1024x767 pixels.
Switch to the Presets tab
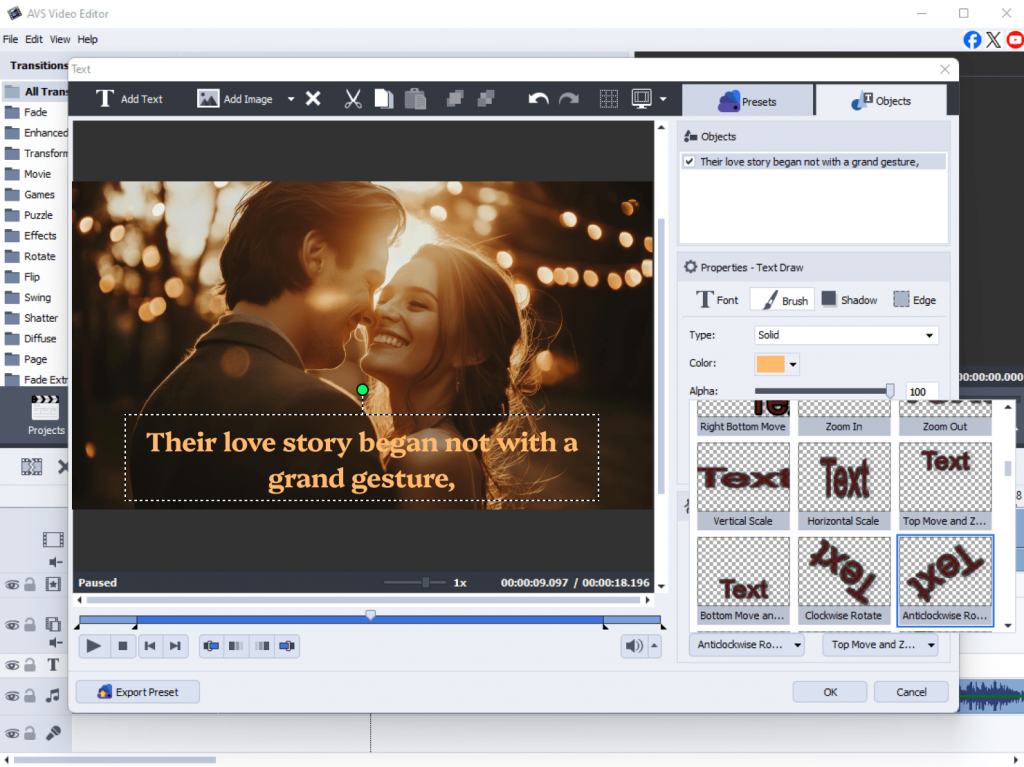[x=748, y=101]
